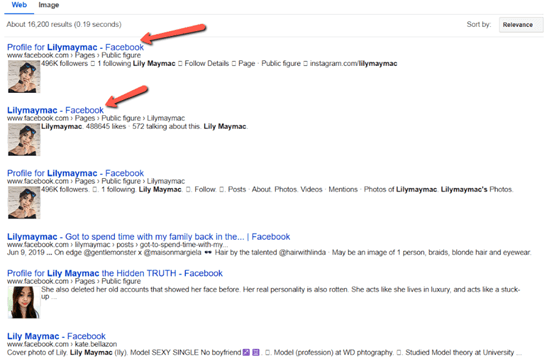Viewport: 546px width, 360px height.
Task: Open 'Got to spend time with my family' result
Action: (148, 236)
